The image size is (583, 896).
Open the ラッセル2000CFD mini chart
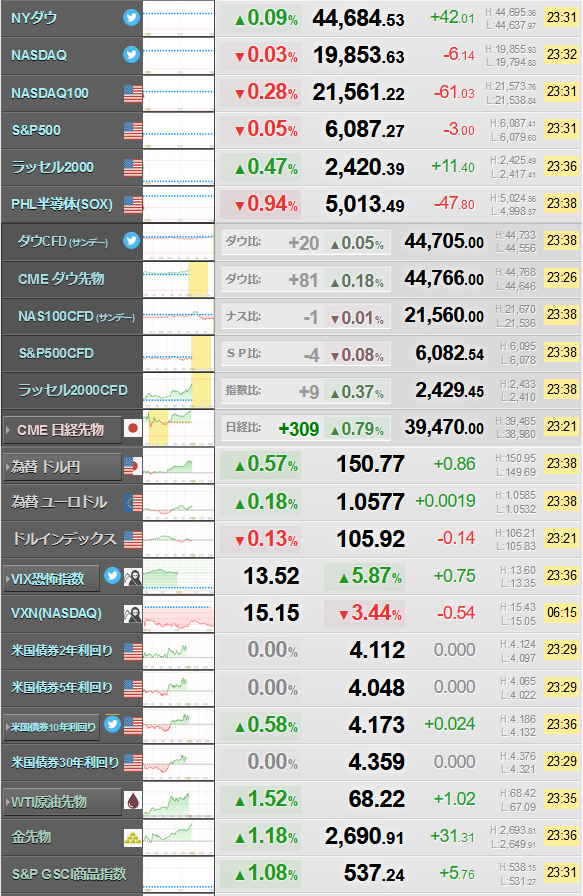tap(178, 390)
